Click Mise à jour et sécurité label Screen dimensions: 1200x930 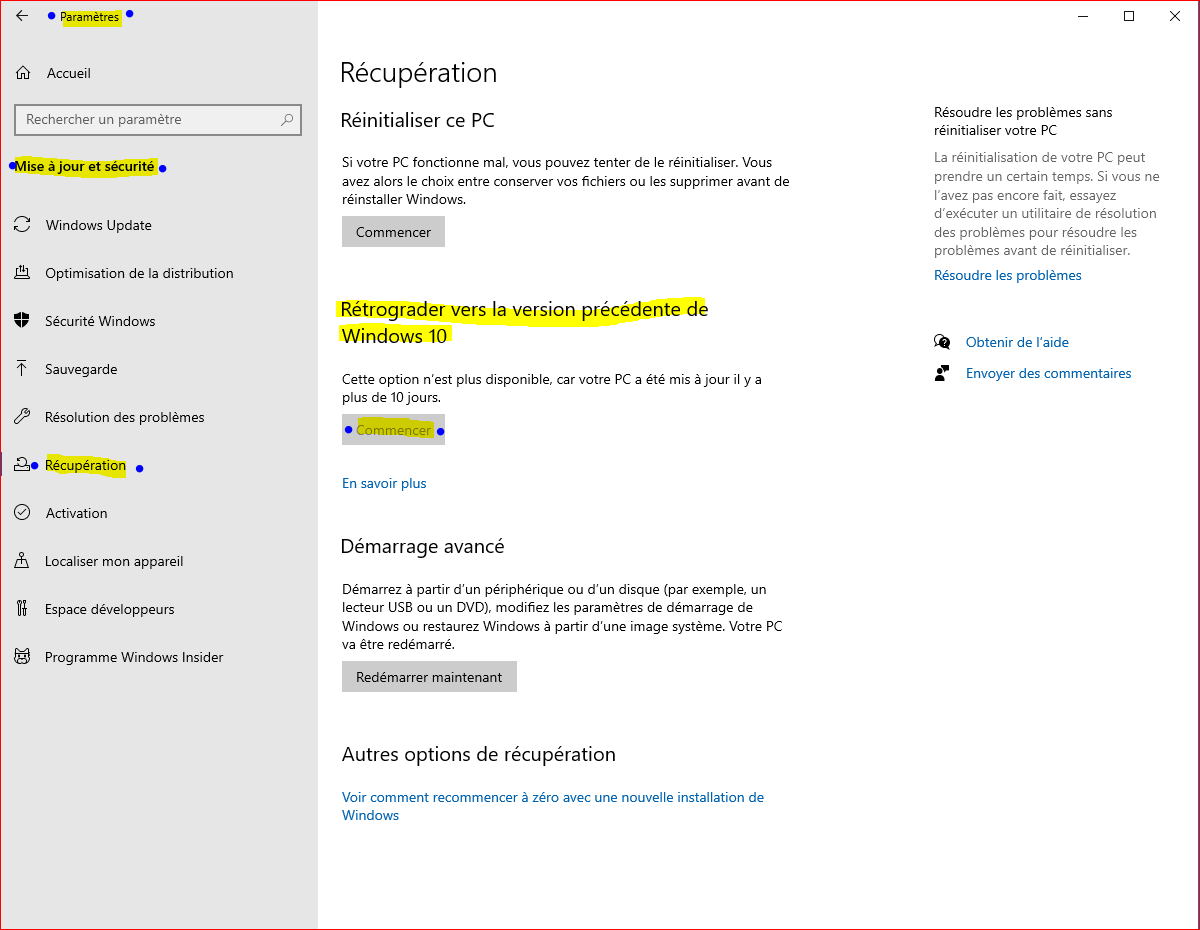(85, 167)
